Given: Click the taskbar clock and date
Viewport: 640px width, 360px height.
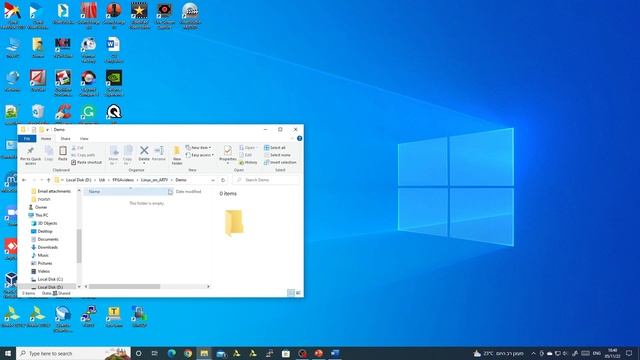Looking at the screenshot, I should (x=612, y=353).
